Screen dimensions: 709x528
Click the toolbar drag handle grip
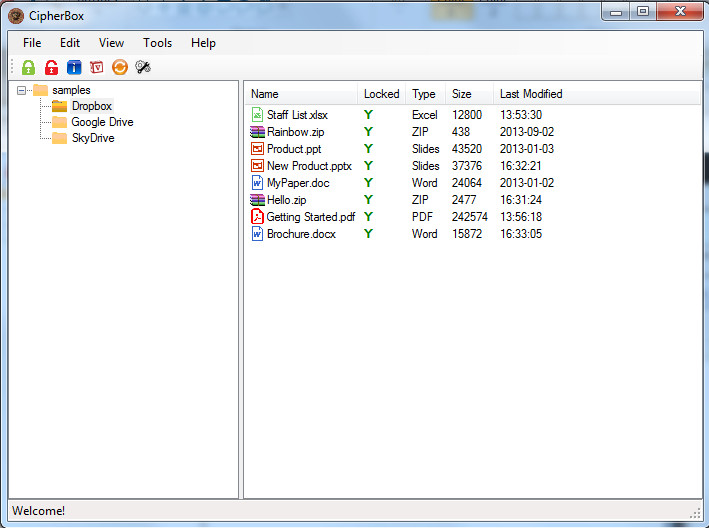coord(13,67)
